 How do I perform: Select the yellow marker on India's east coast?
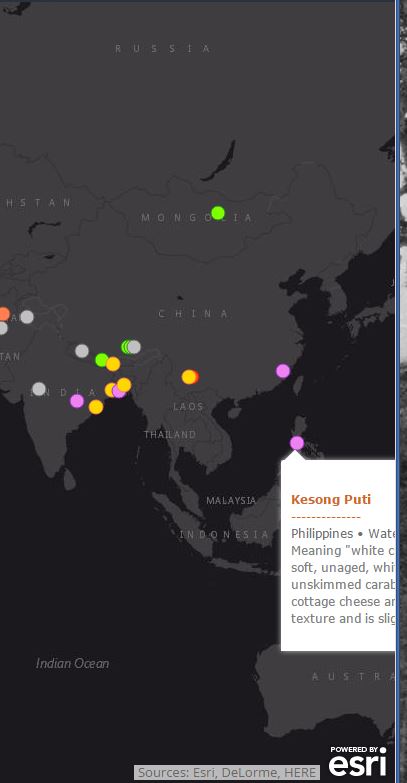coord(96,407)
